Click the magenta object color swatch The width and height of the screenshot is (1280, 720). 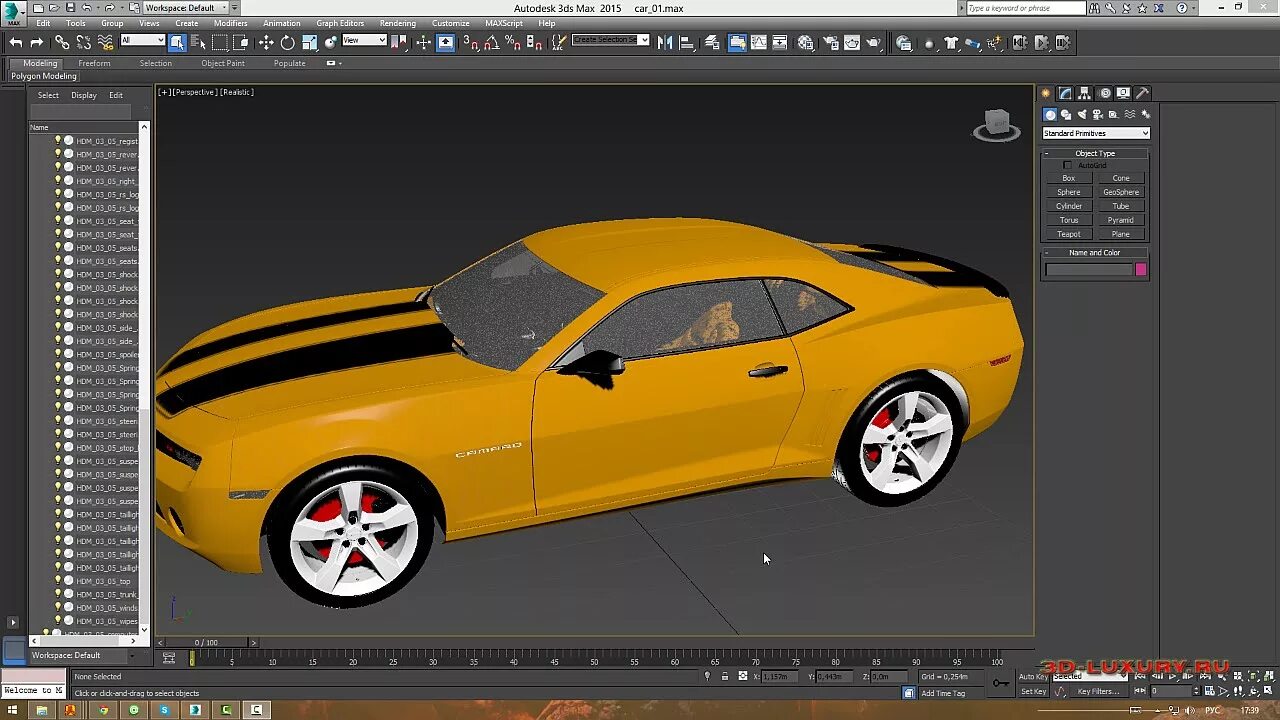click(1141, 269)
